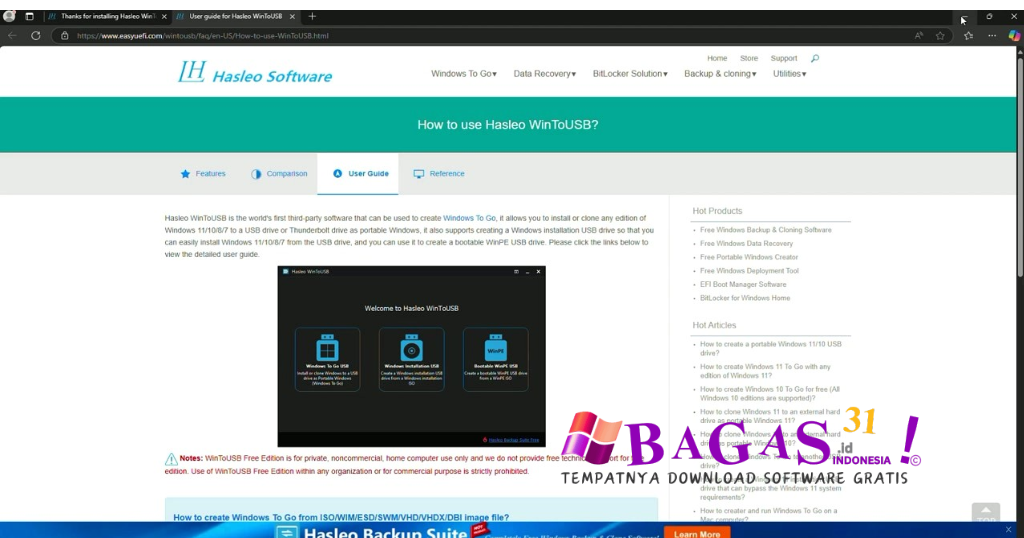Click the Reference monitor icon
Screen dimensions: 1024x538
click(419, 174)
